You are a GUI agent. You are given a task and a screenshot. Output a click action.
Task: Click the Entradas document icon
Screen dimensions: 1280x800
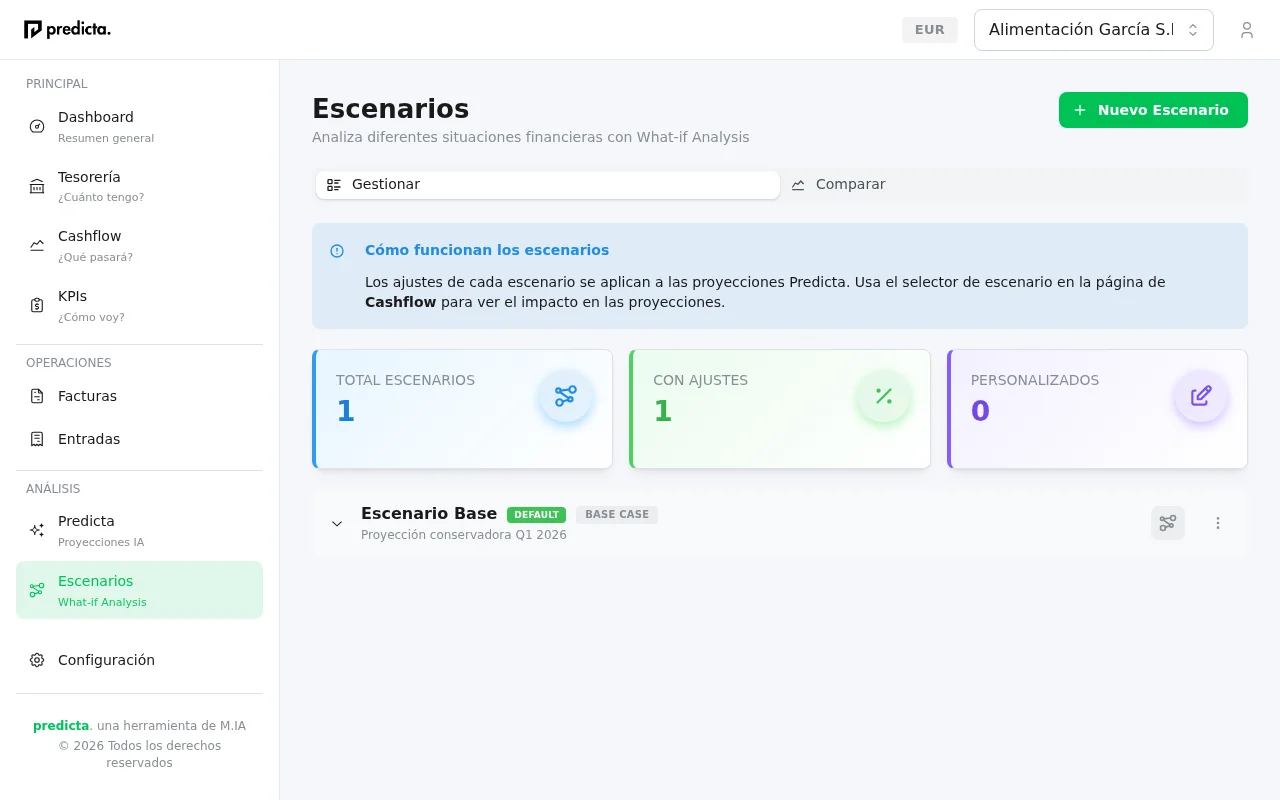coord(37,439)
